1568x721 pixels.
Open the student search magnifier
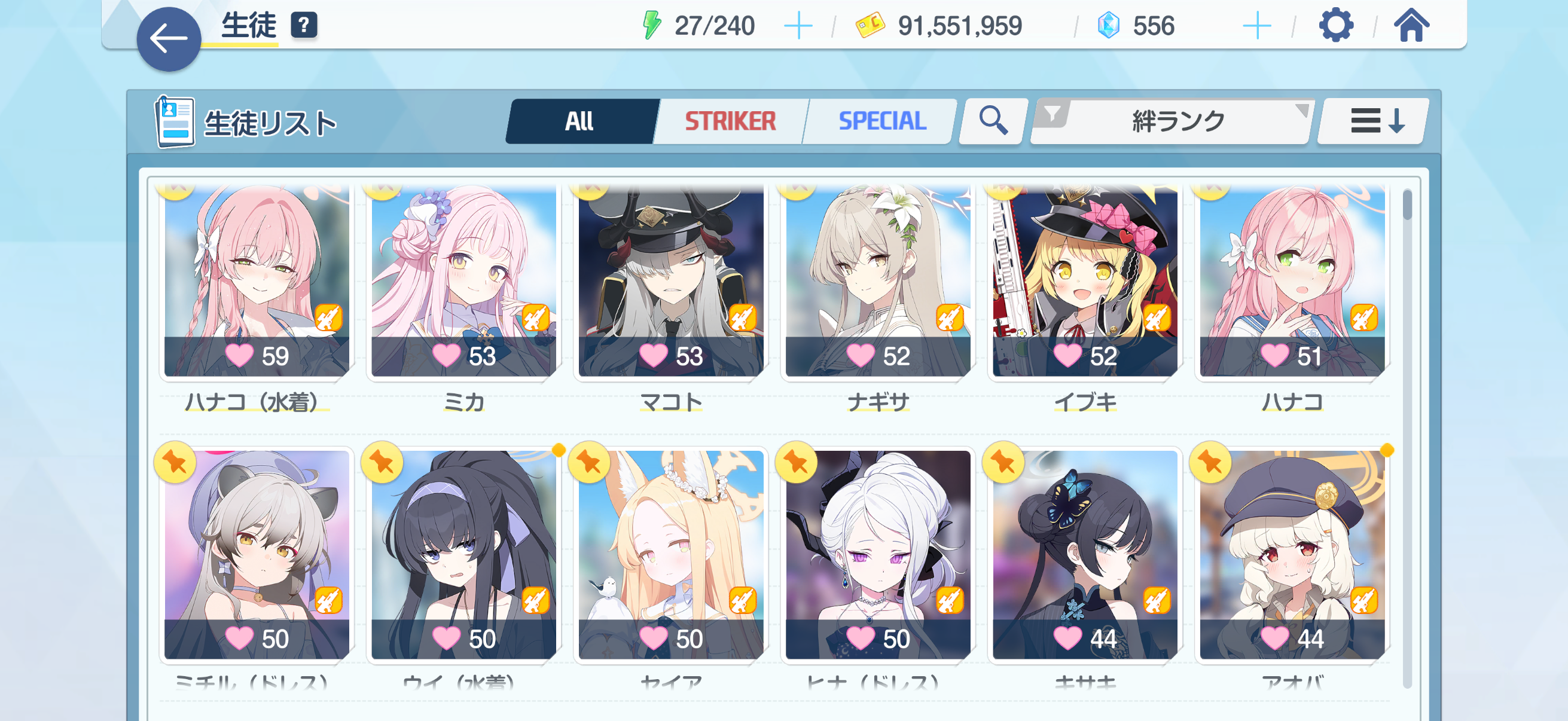click(x=993, y=121)
